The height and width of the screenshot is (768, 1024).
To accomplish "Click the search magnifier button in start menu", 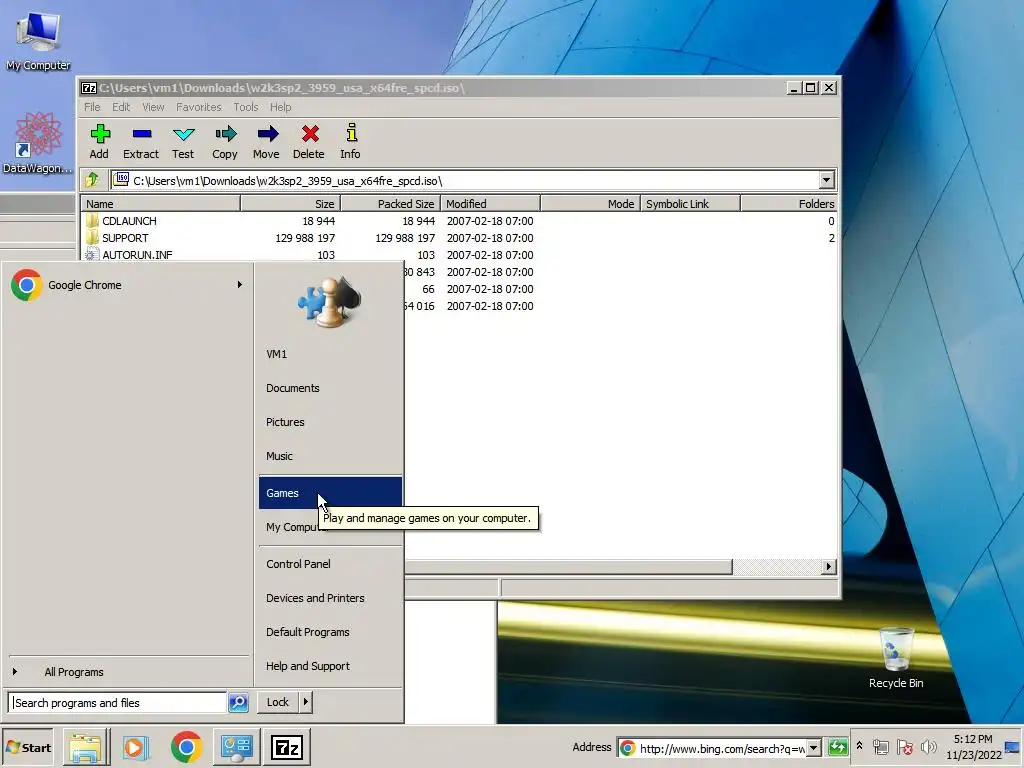I will point(238,703).
